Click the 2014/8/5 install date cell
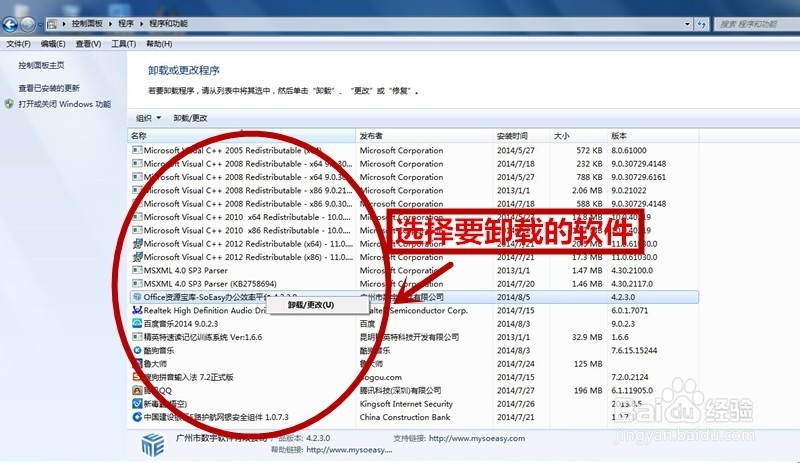Image resolution: width=800 pixels, height=463 pixels. pos(513,297)
